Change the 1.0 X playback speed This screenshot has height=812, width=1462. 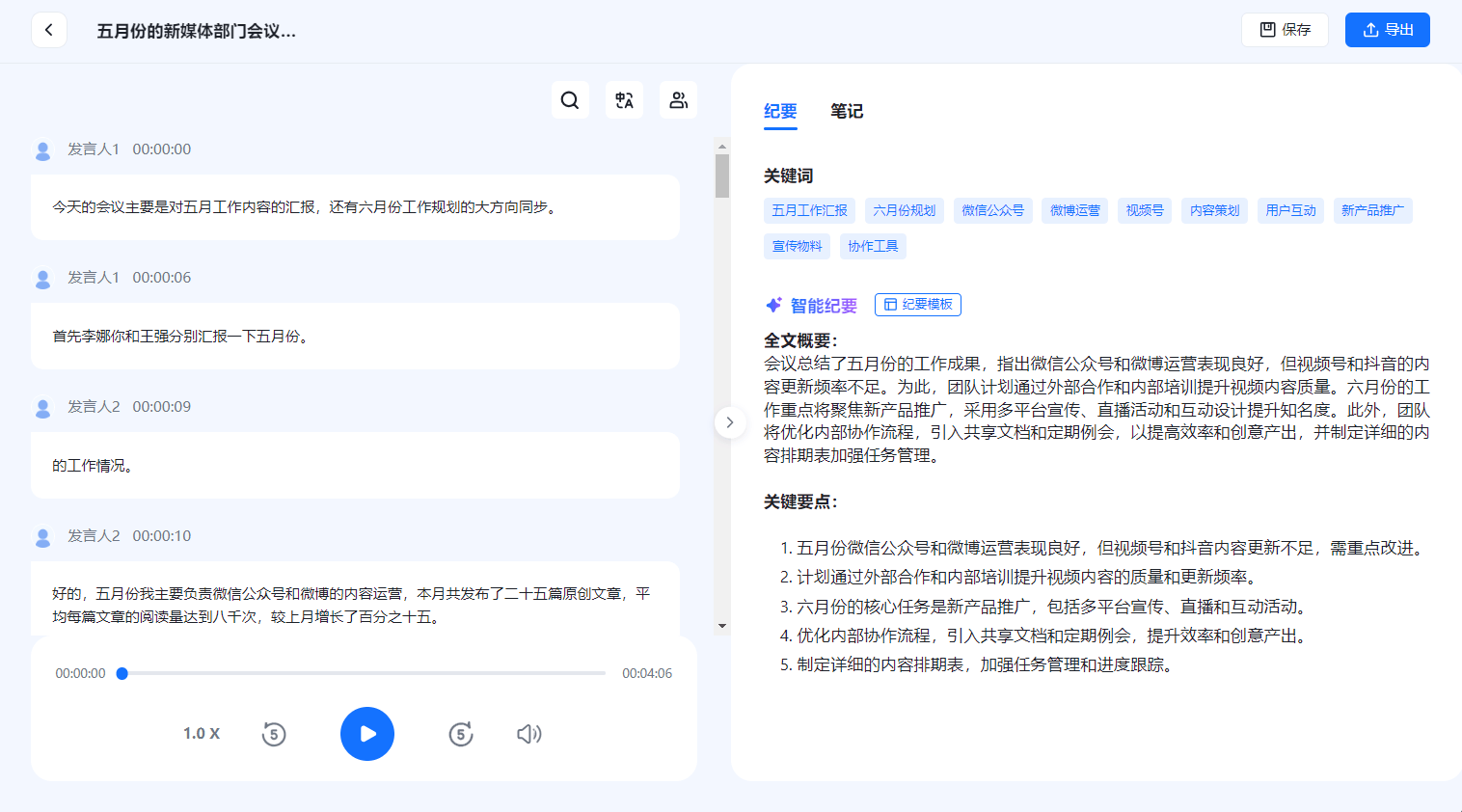coord(202,734)
